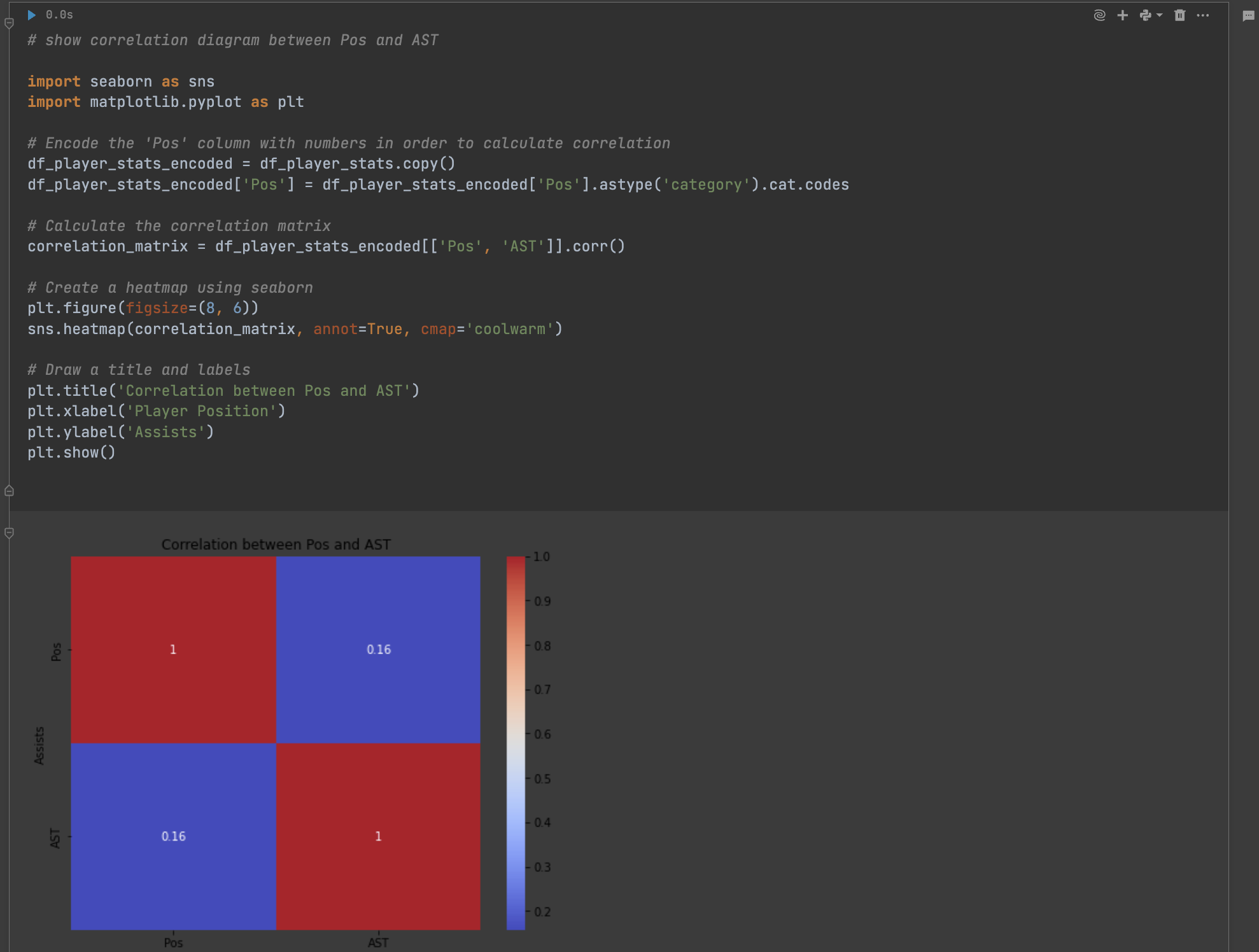
Task: Add a new cell with plus icon
Action: point(1123,15)
